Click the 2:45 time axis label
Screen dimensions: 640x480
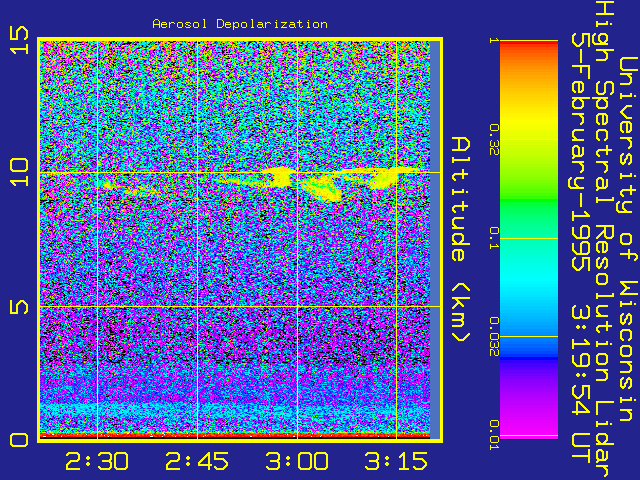pyautogui.click(x=197, y=462)
